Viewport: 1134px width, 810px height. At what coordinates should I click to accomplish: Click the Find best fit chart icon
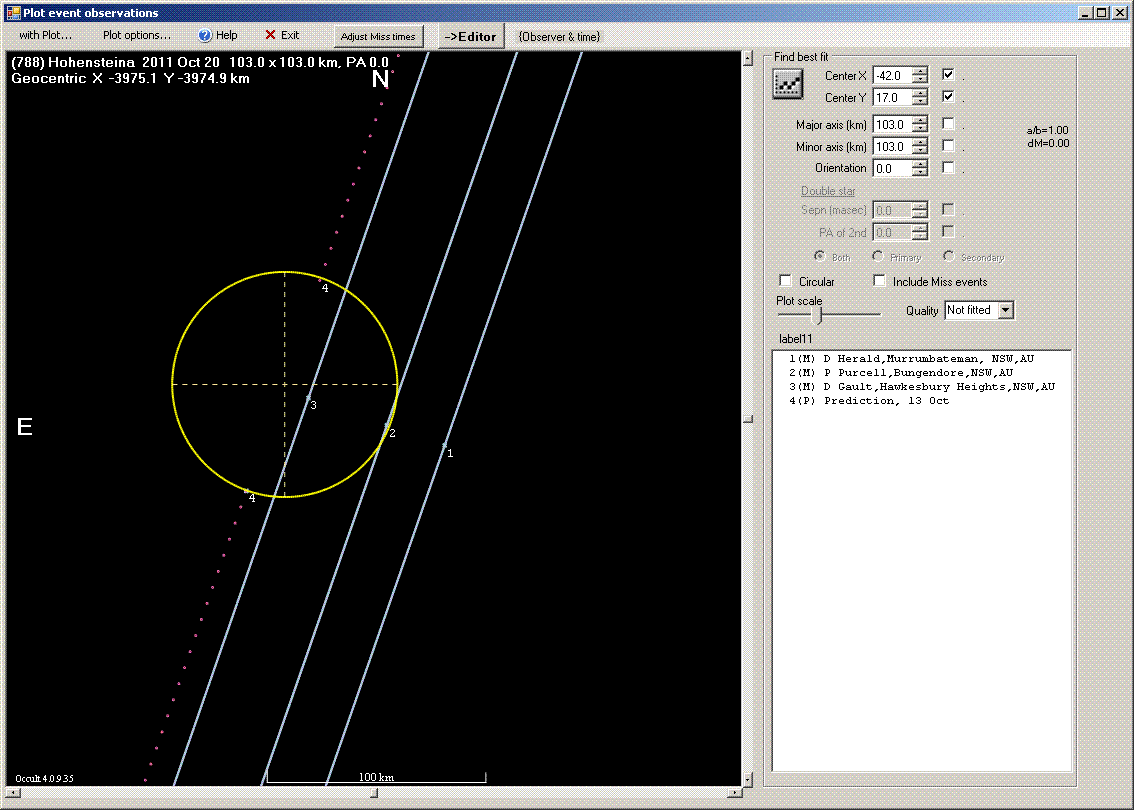coord(787,84)
